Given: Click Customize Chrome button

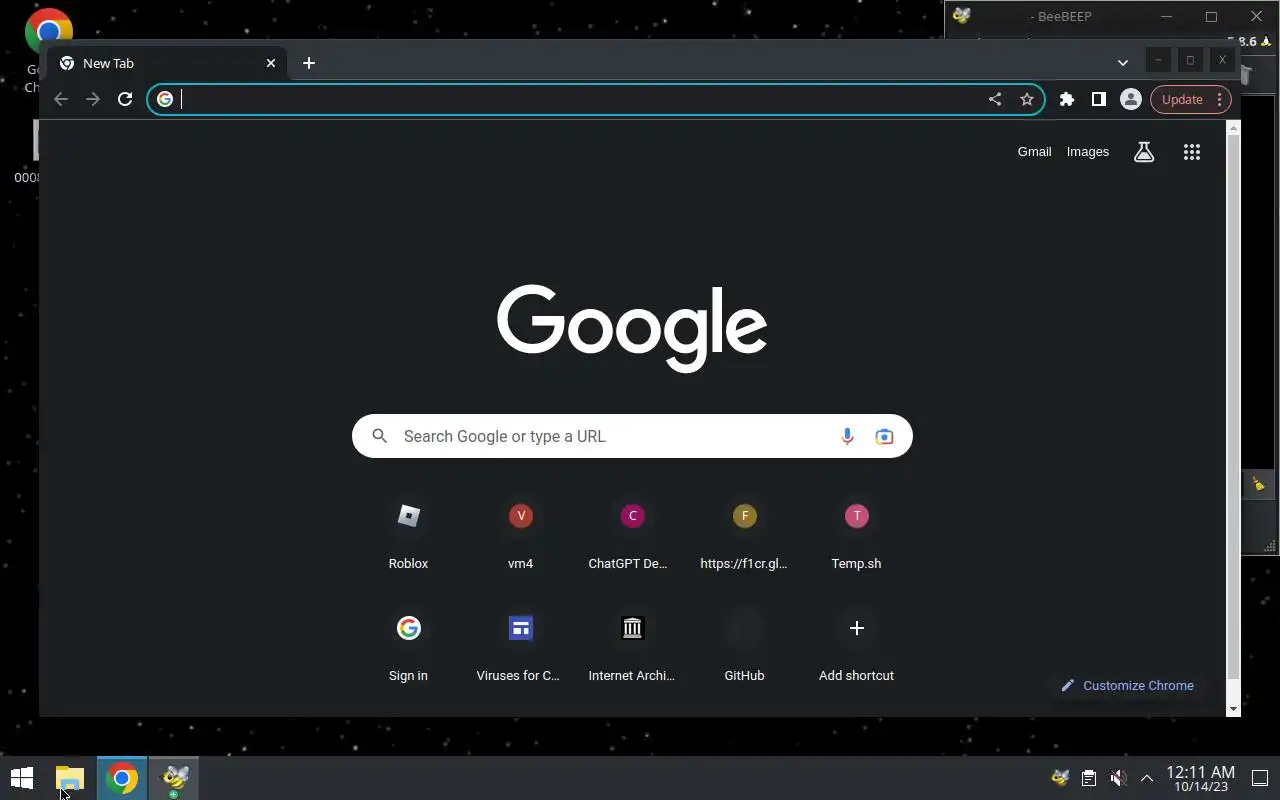Looking at the screenshot, I should tap(1127, 685).
